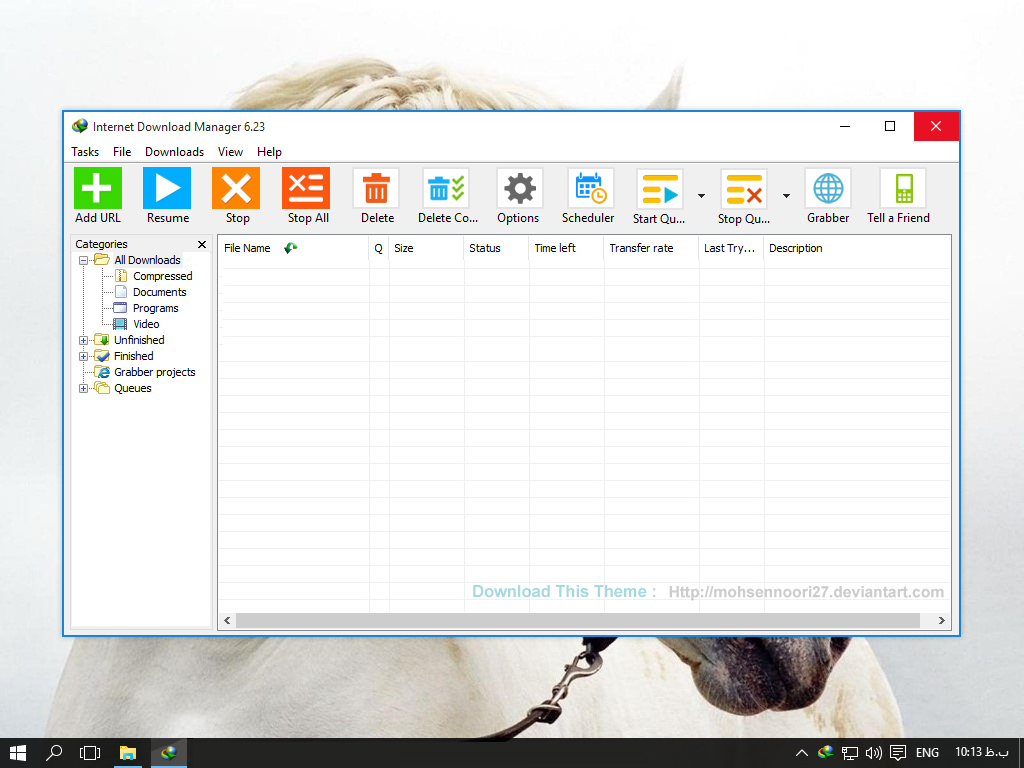Open the Help menu
This screenshot has height=768, width=1024.
[x=269, y=152]
